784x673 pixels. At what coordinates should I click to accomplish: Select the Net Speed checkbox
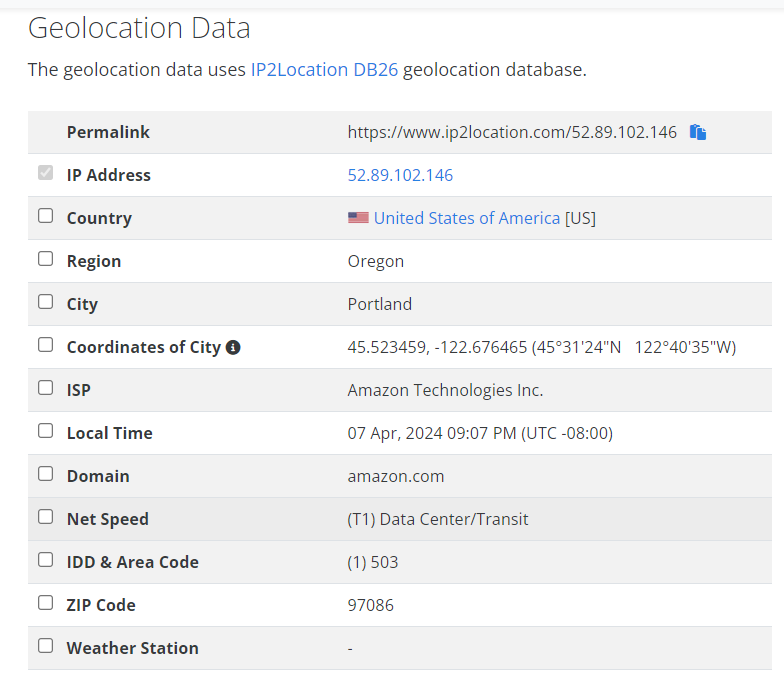click(46, 517)
